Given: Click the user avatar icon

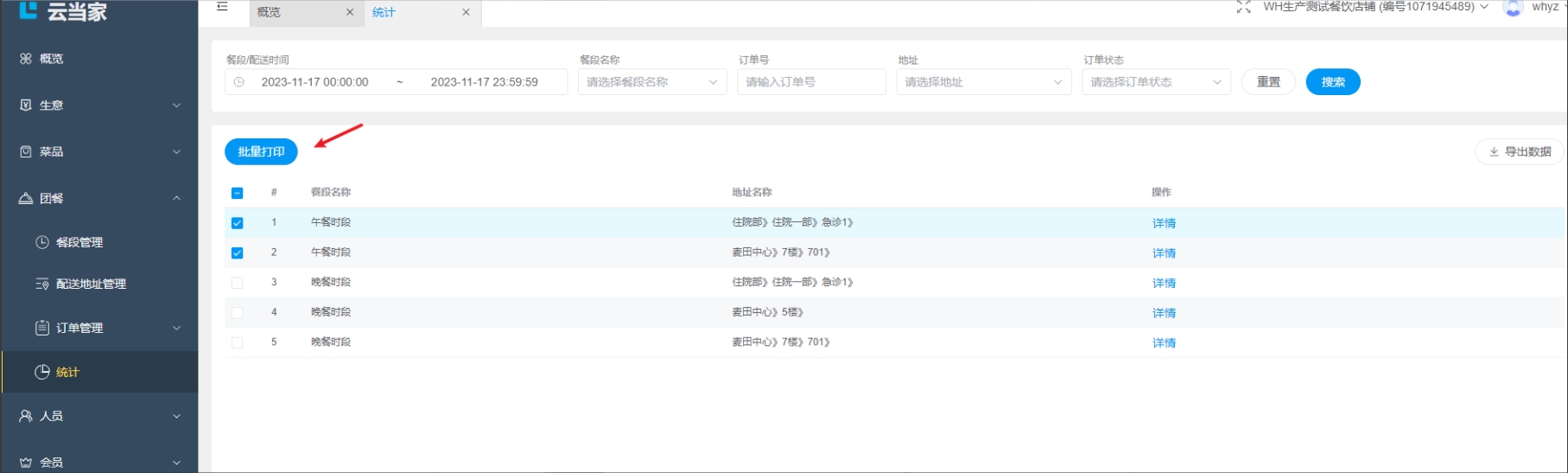Looking at the screenshot, I should 1513,8.
